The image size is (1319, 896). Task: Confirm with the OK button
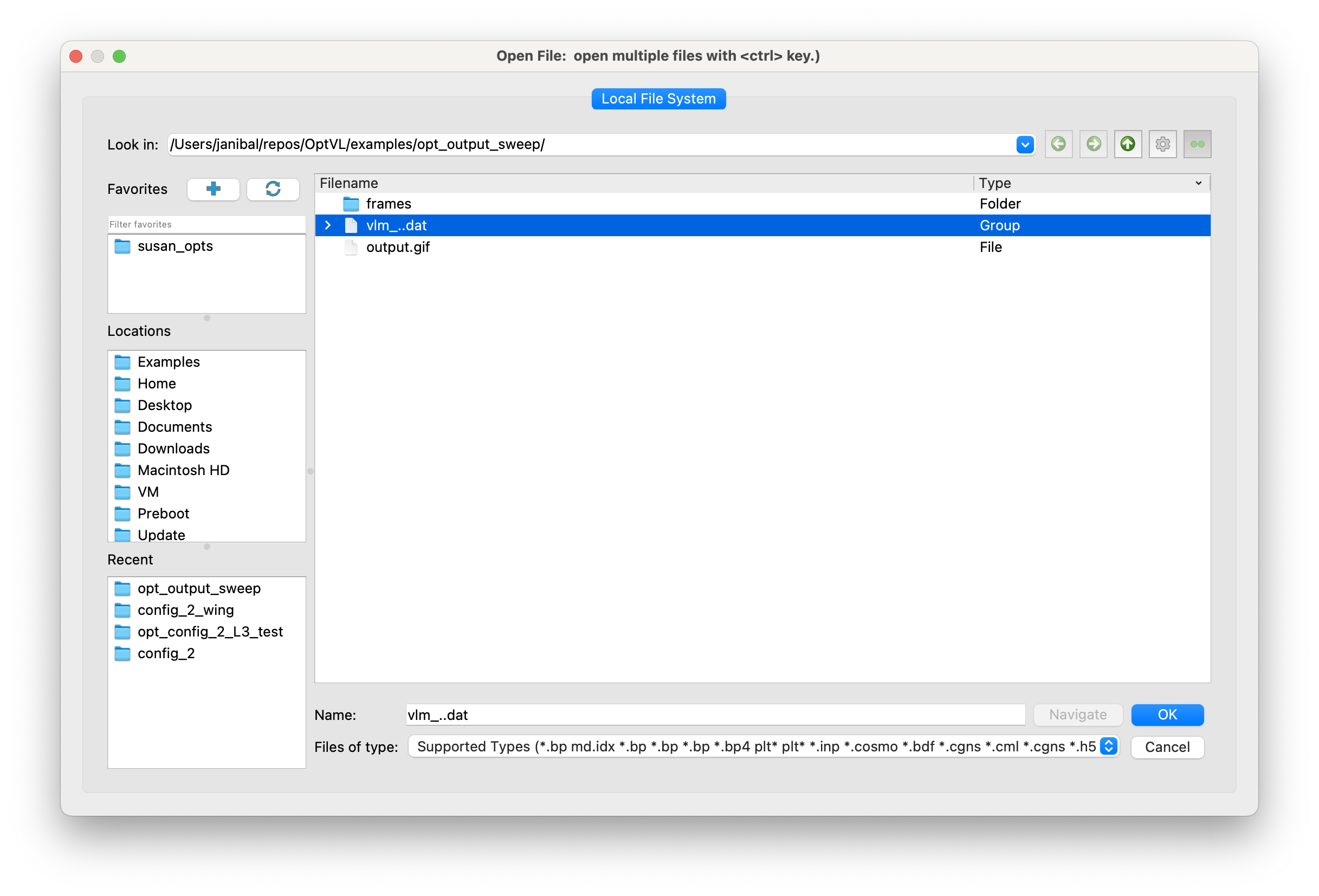pos(1167,715)
